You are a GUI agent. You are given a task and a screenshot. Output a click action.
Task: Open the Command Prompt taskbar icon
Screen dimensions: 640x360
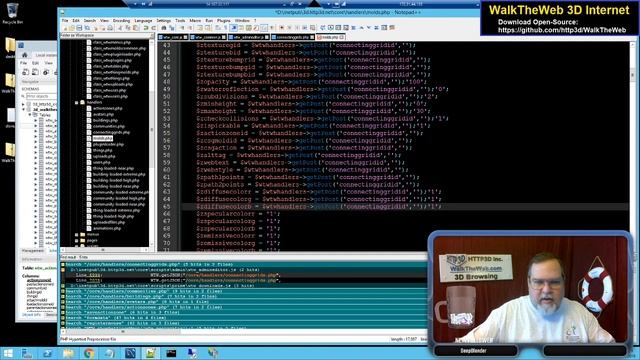(x=171, y=353)
